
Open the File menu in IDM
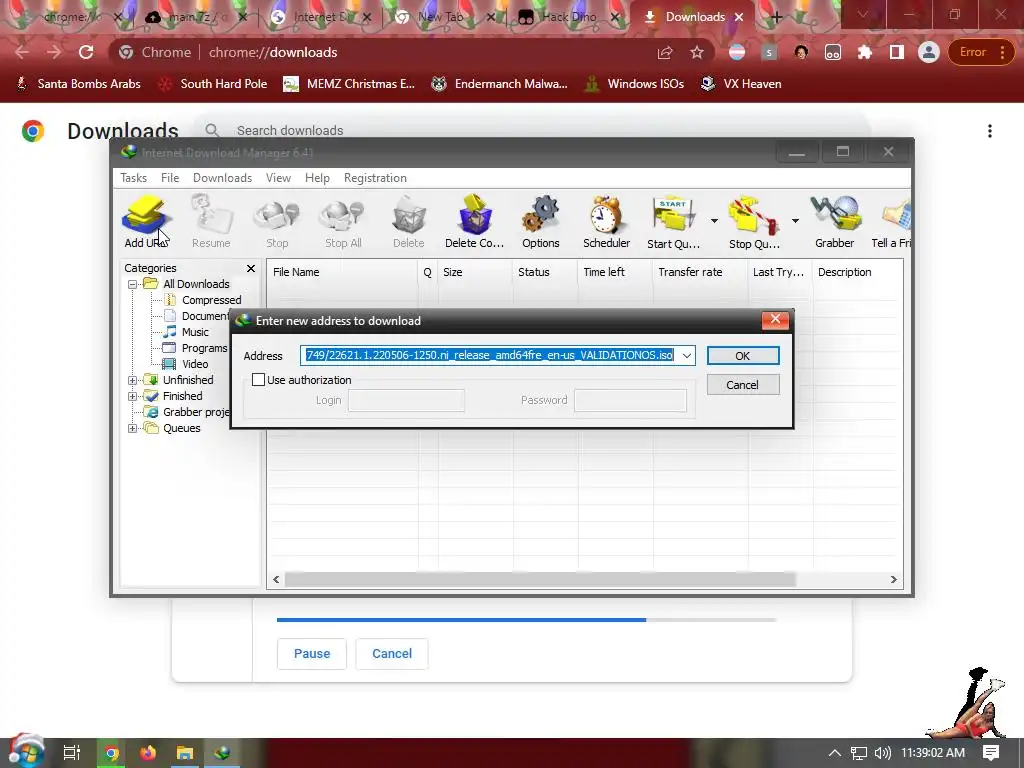click(170, 178)
